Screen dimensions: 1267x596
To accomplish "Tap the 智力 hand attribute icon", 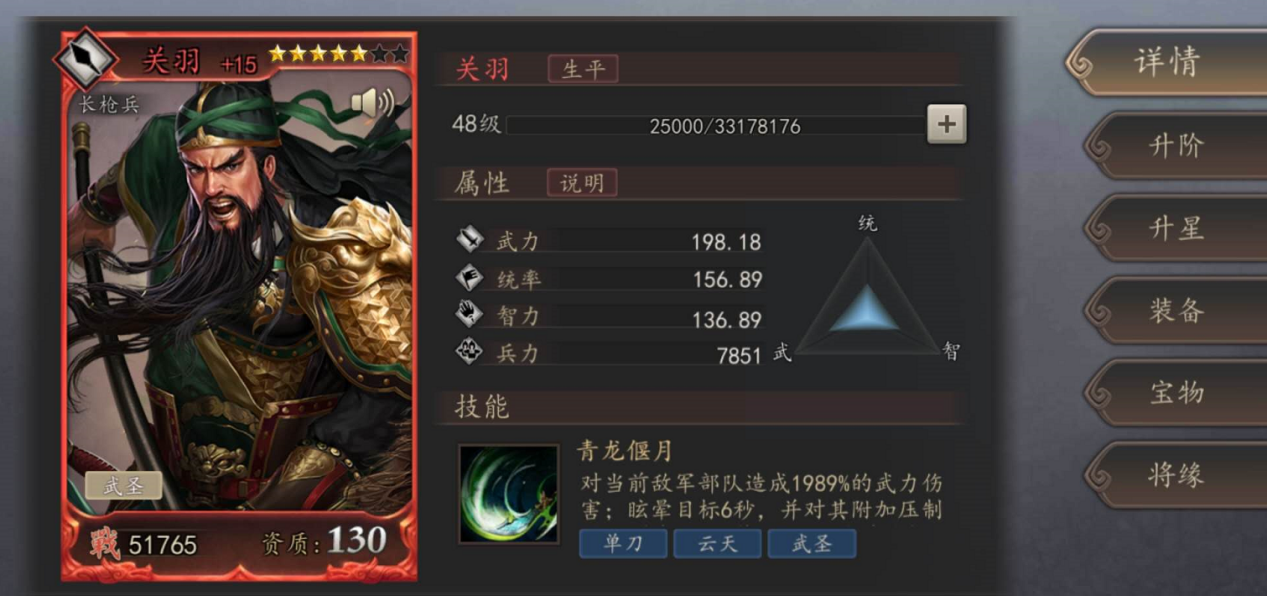I will pos(470,314).
